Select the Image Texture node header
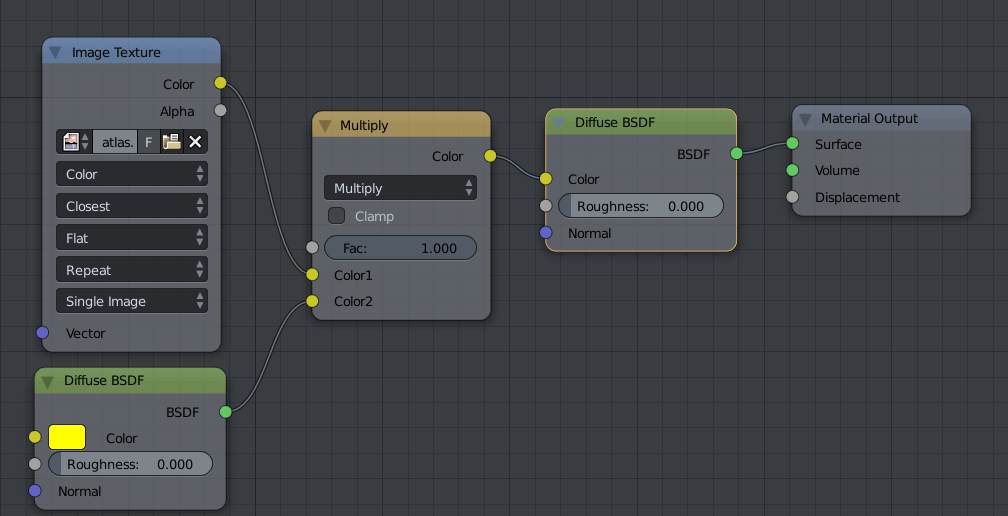Screen dimensions: 1008x516 click(132, 52)
